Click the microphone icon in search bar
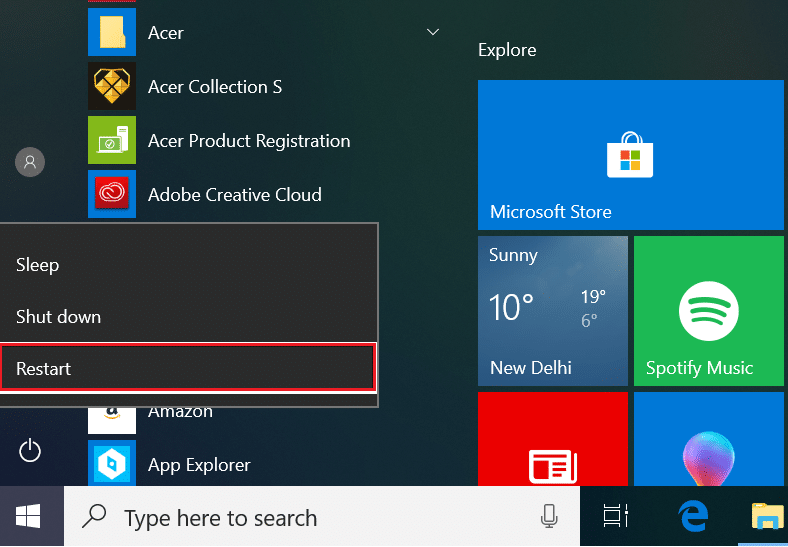The width and height of the screenshot is (788, 547). [x=548, y=517]
